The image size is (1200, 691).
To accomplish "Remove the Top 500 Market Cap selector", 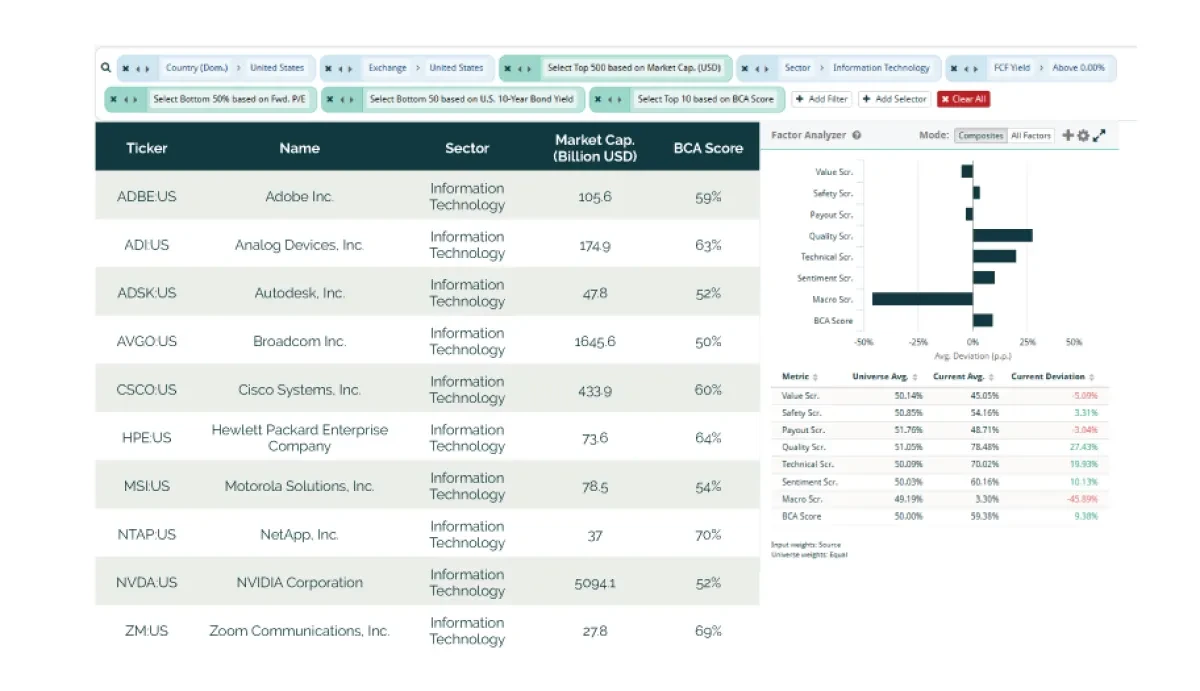I will click(x=508, y=68).
